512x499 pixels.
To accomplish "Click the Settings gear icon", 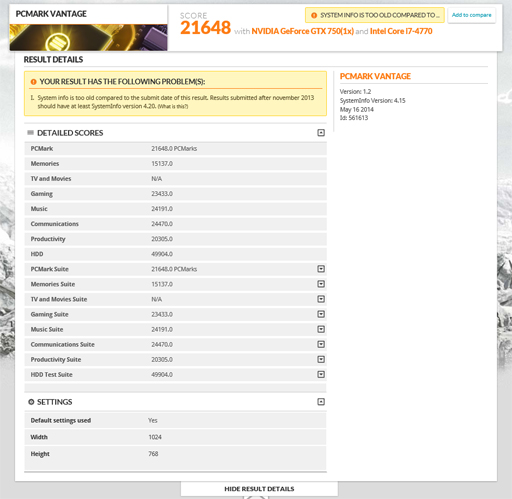I will click(x=31, y=402).
